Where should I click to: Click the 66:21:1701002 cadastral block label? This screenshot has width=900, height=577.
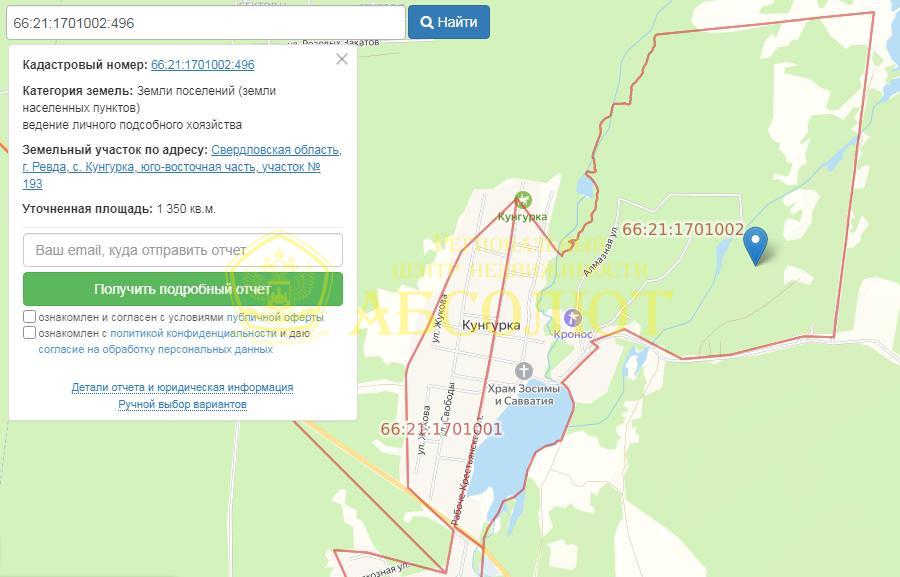pos(683,230)
